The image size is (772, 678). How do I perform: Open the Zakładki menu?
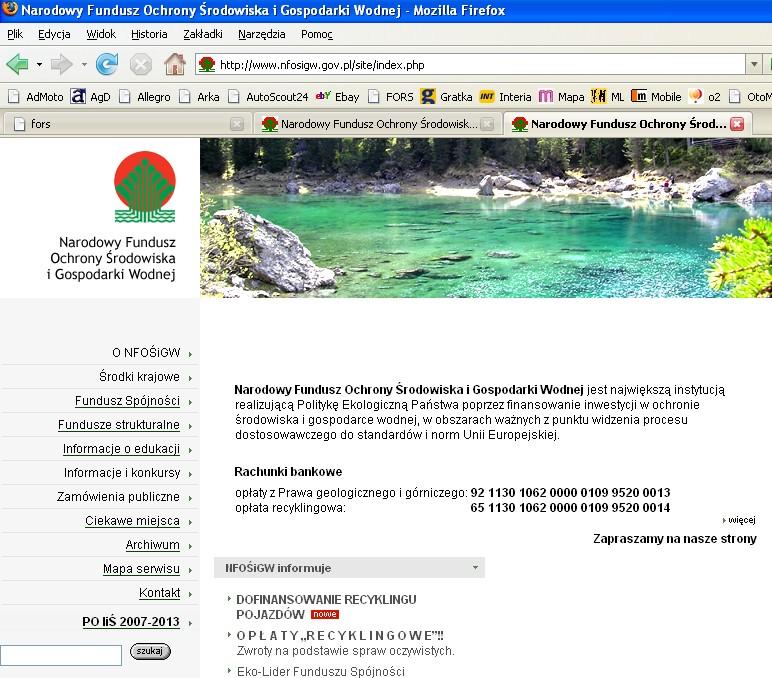(203, 34)
